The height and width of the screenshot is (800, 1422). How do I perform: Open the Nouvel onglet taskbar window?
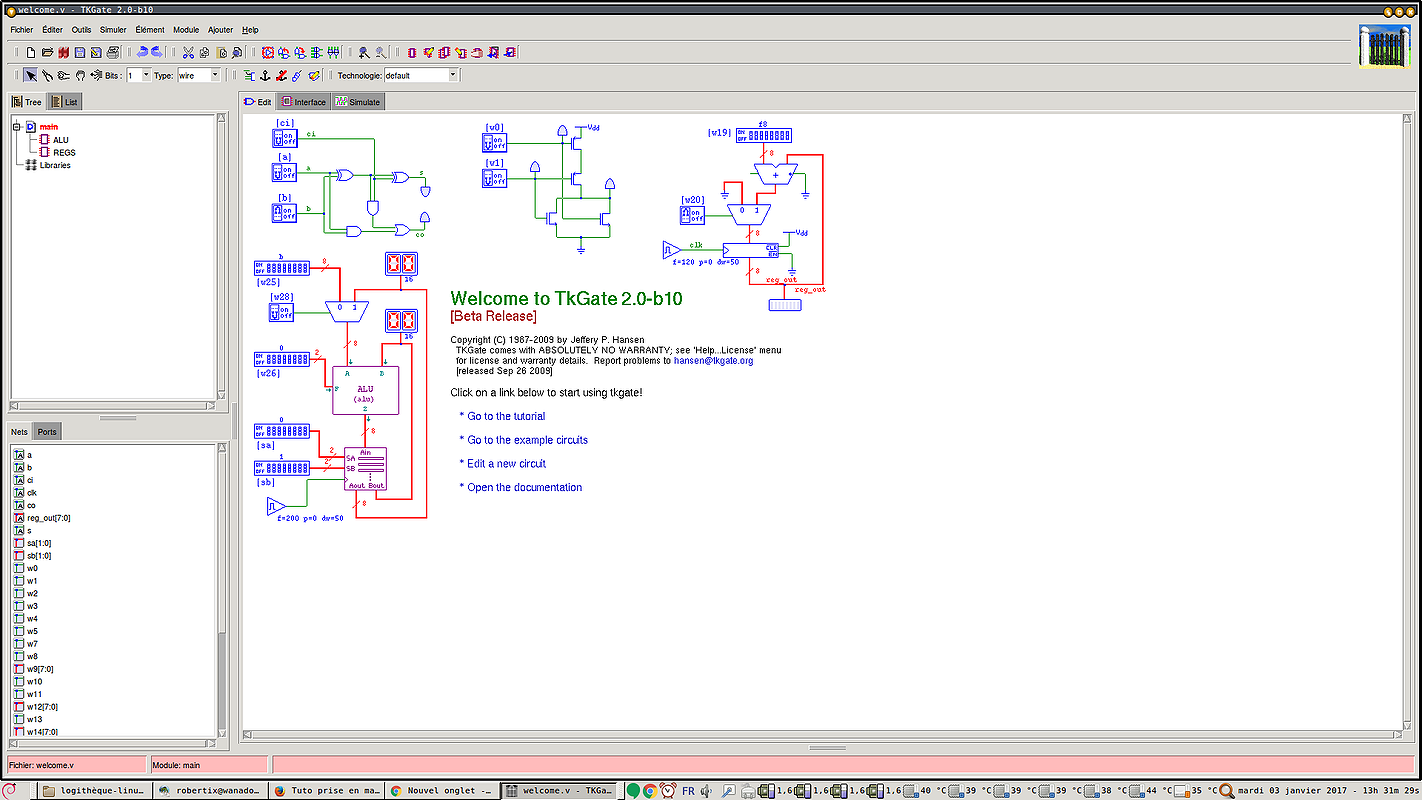(440, 790)
